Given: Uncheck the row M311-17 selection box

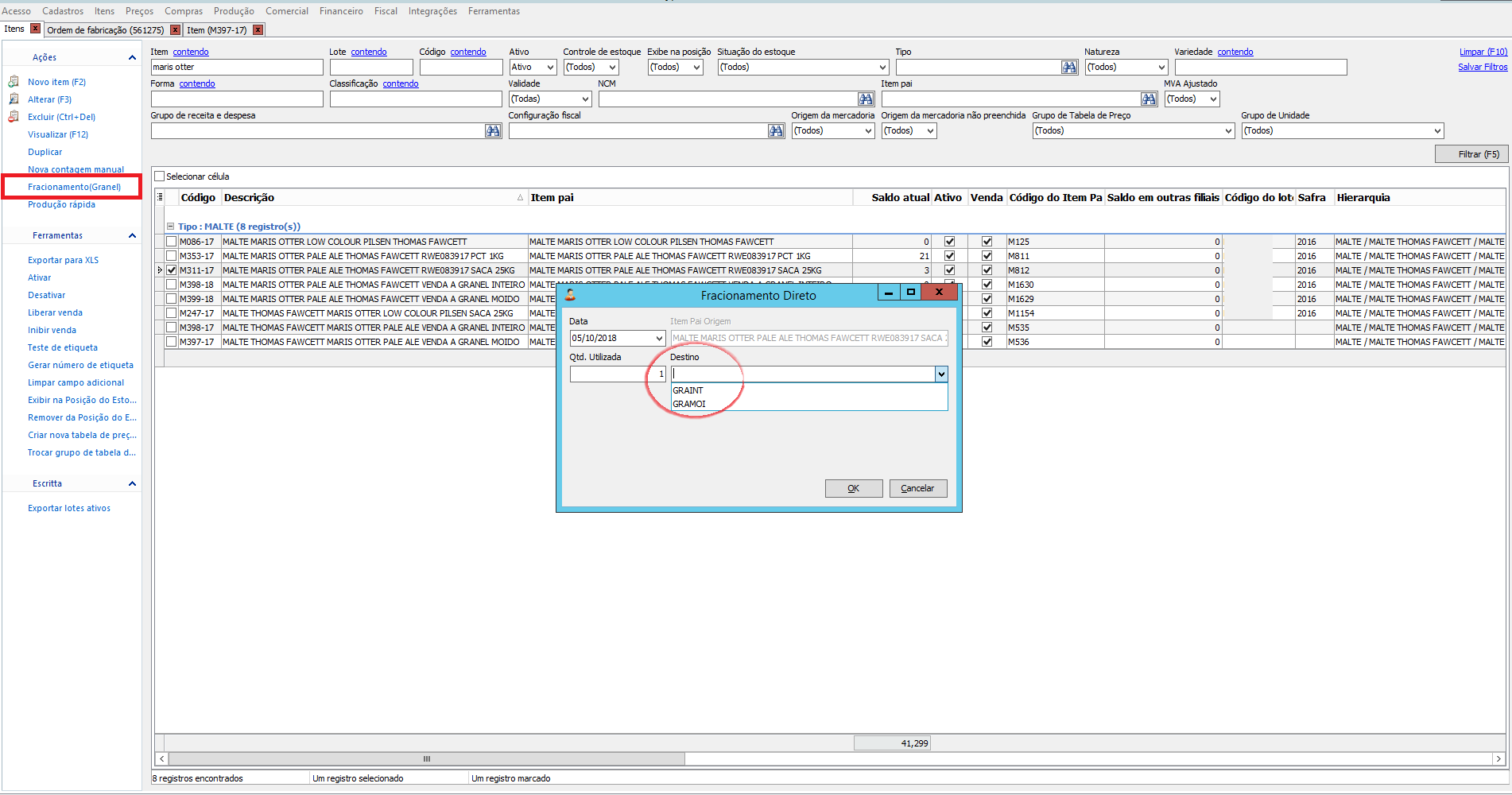Looking at the screenshot, I should click(x=171, y=270).
